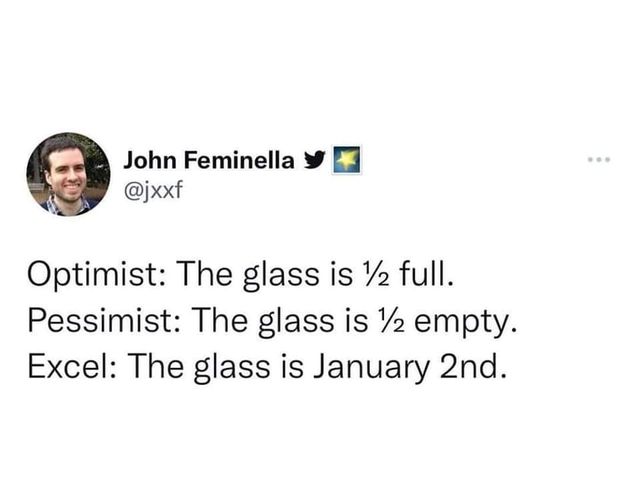
Task: Click the word "The" in the Excel line
Action: [x=157, y=366]
